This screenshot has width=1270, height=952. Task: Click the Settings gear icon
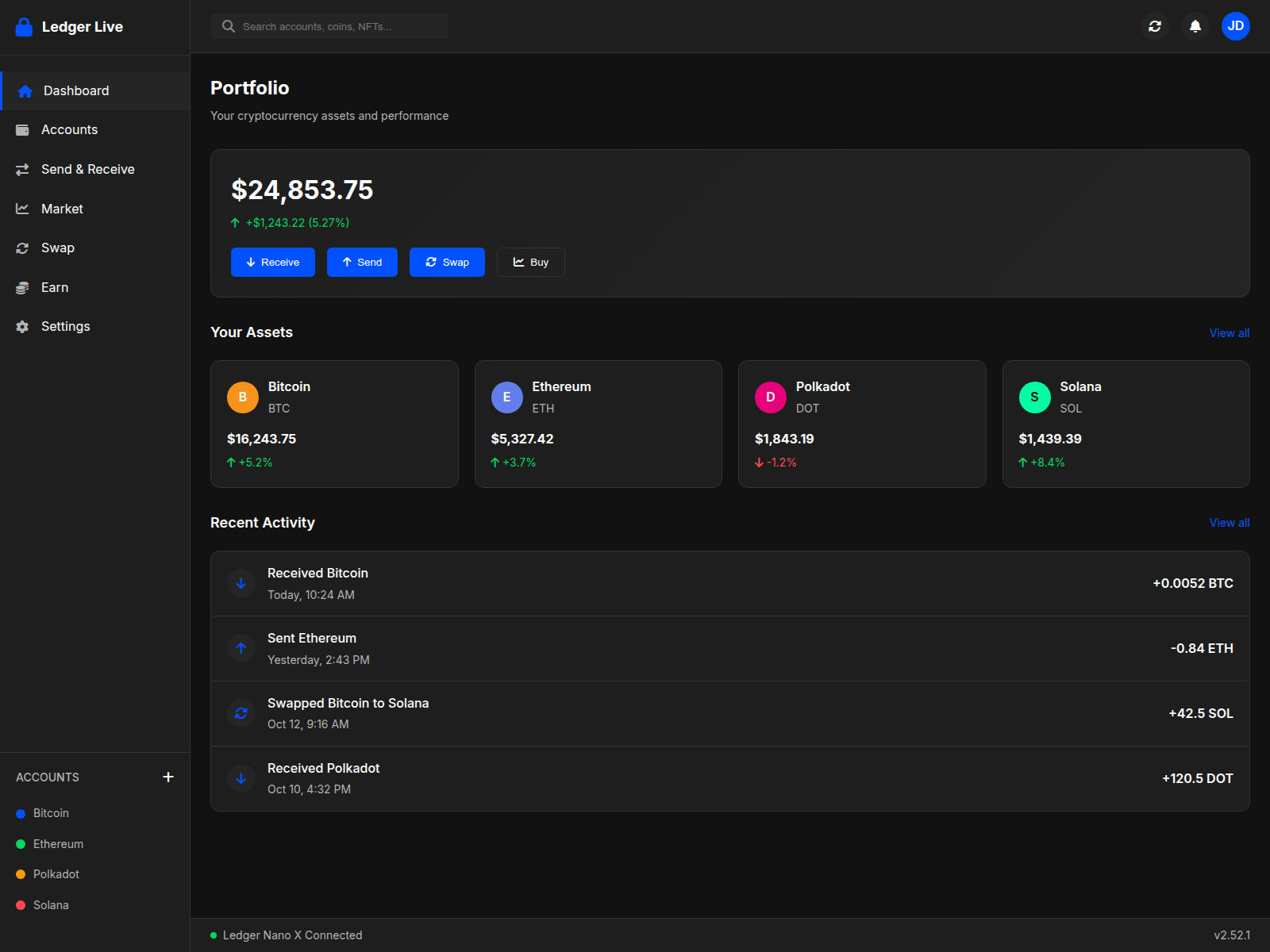click(22, 327)
